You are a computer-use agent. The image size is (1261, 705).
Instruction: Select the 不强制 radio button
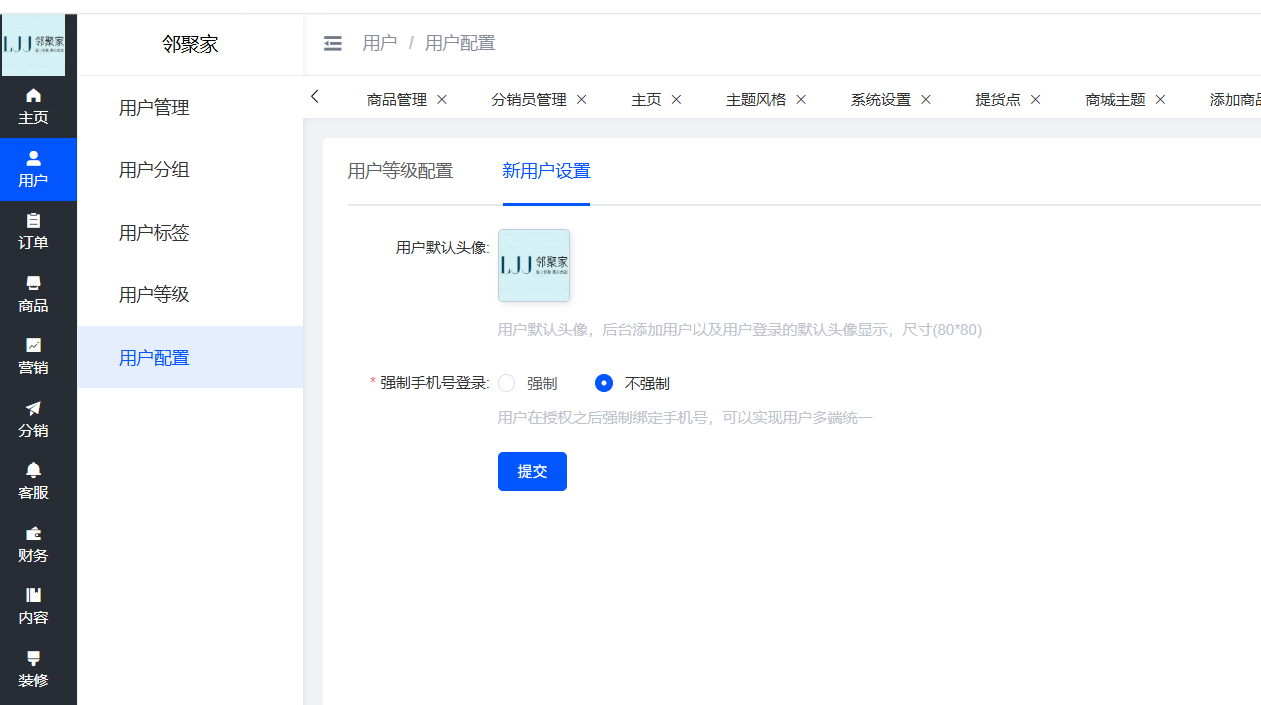coord(603,383)
